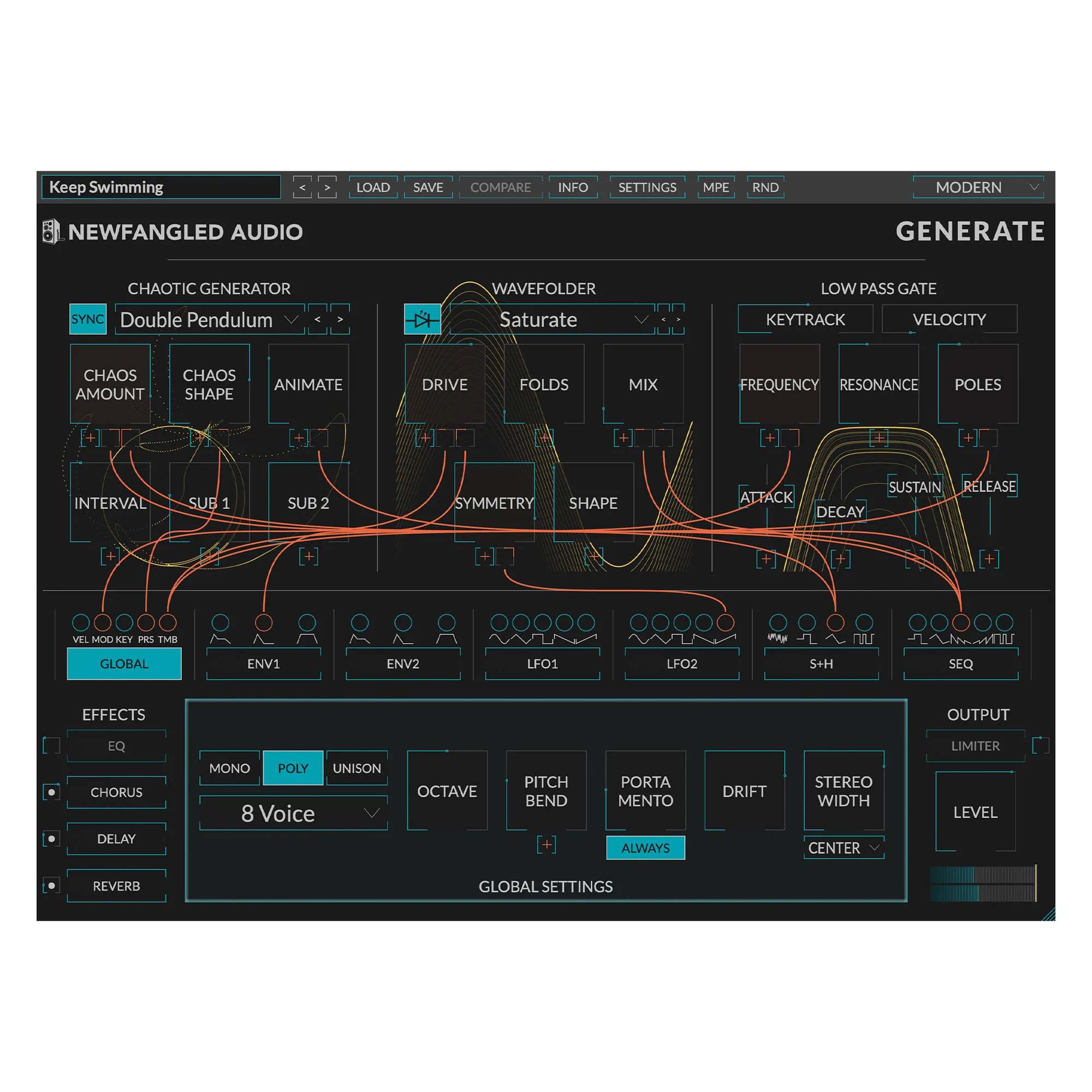Toggle the SYNC button in Chaotic Generator

click(87, 319)
